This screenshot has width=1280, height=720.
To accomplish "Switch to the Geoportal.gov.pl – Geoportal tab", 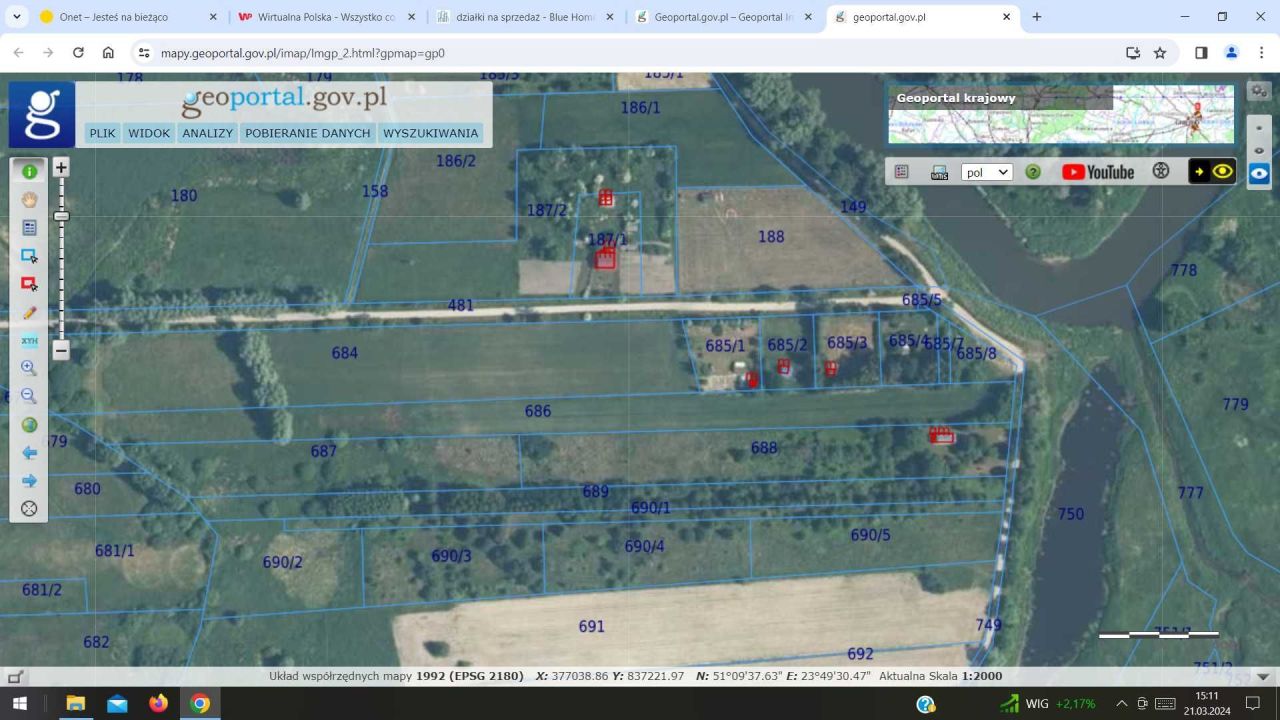I will 724,17.
